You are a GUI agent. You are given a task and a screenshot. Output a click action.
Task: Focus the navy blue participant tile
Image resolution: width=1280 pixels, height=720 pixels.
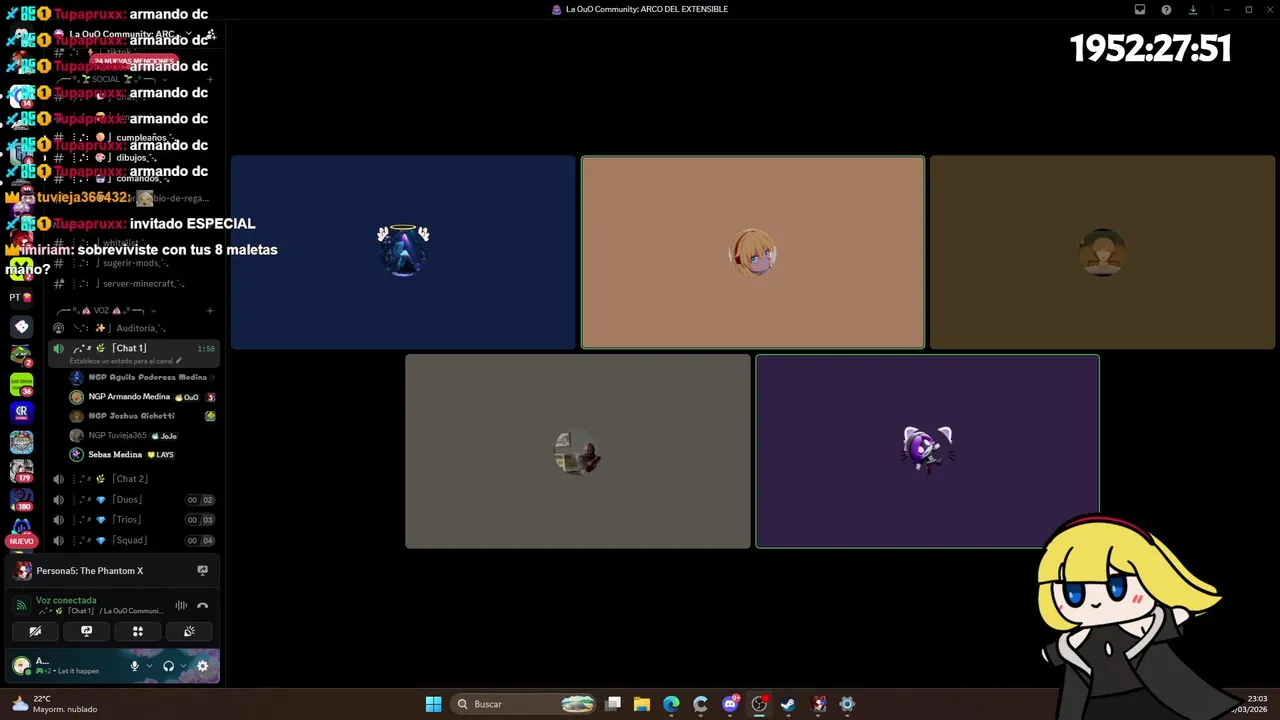(403, 252)
